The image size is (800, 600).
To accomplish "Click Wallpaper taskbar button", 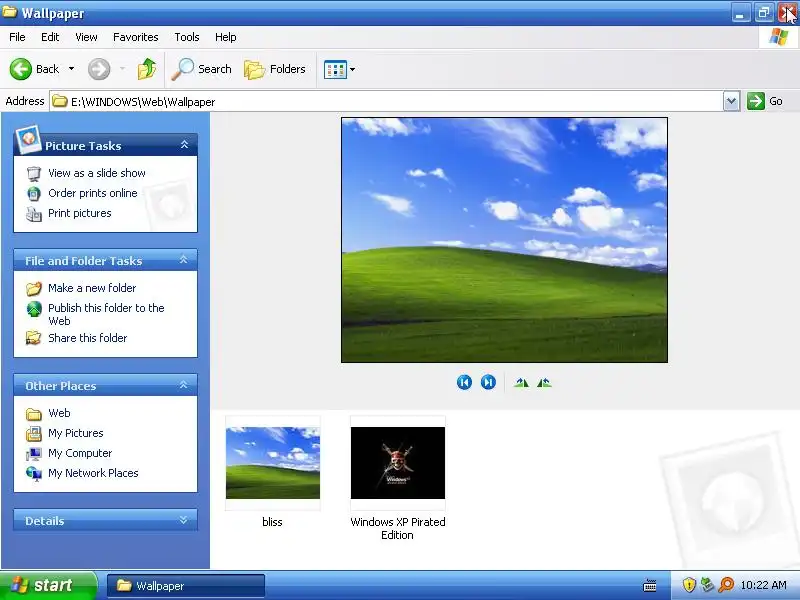I will [x=186, y=586].
